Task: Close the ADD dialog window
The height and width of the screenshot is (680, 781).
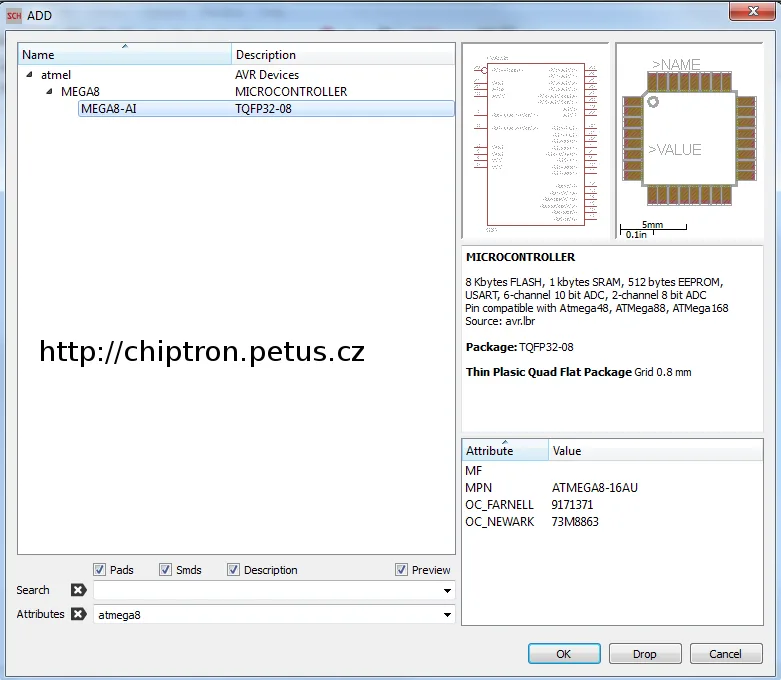Action: click(752, 11)
